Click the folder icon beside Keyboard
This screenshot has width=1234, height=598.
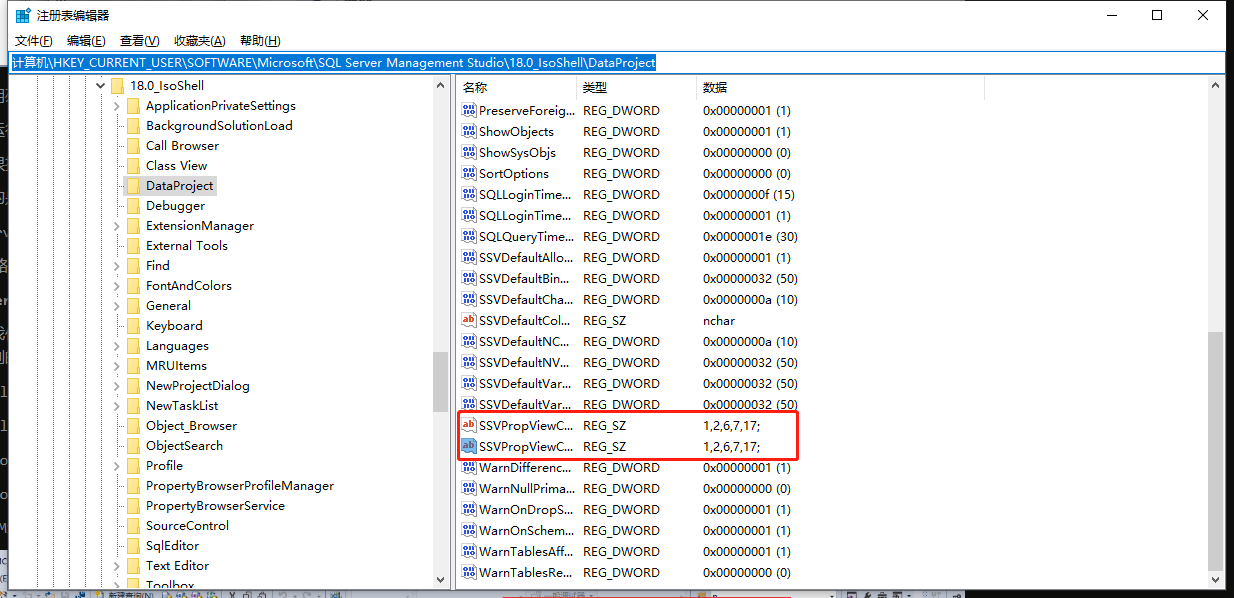tap(134, 325)
